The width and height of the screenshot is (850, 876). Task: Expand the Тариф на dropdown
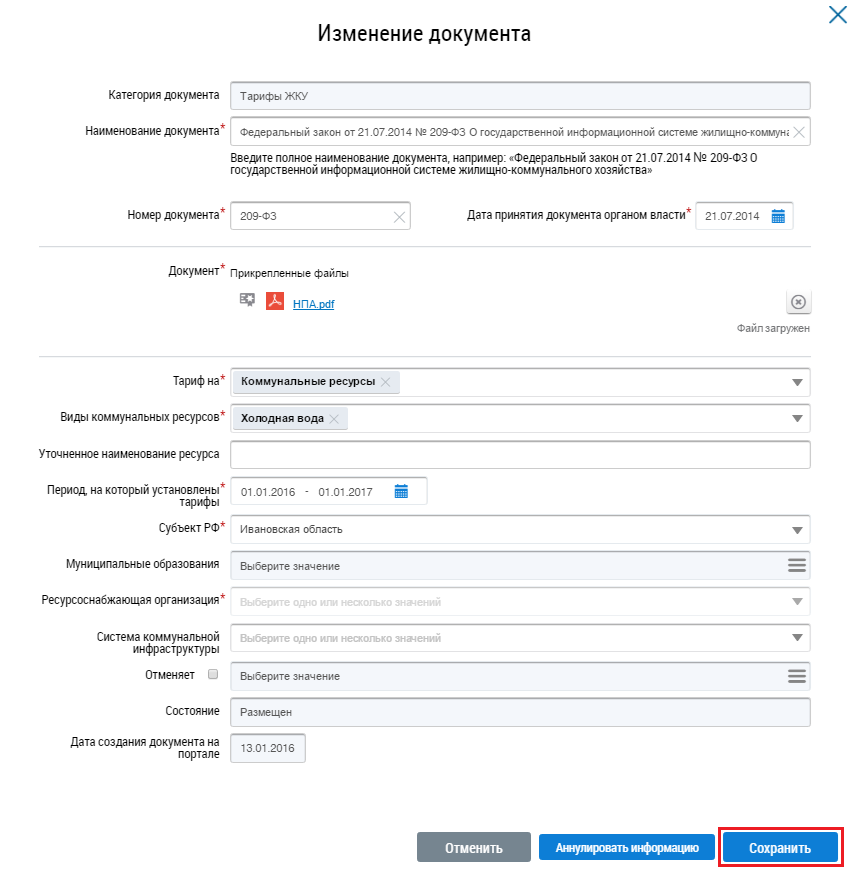pos(797,383)
